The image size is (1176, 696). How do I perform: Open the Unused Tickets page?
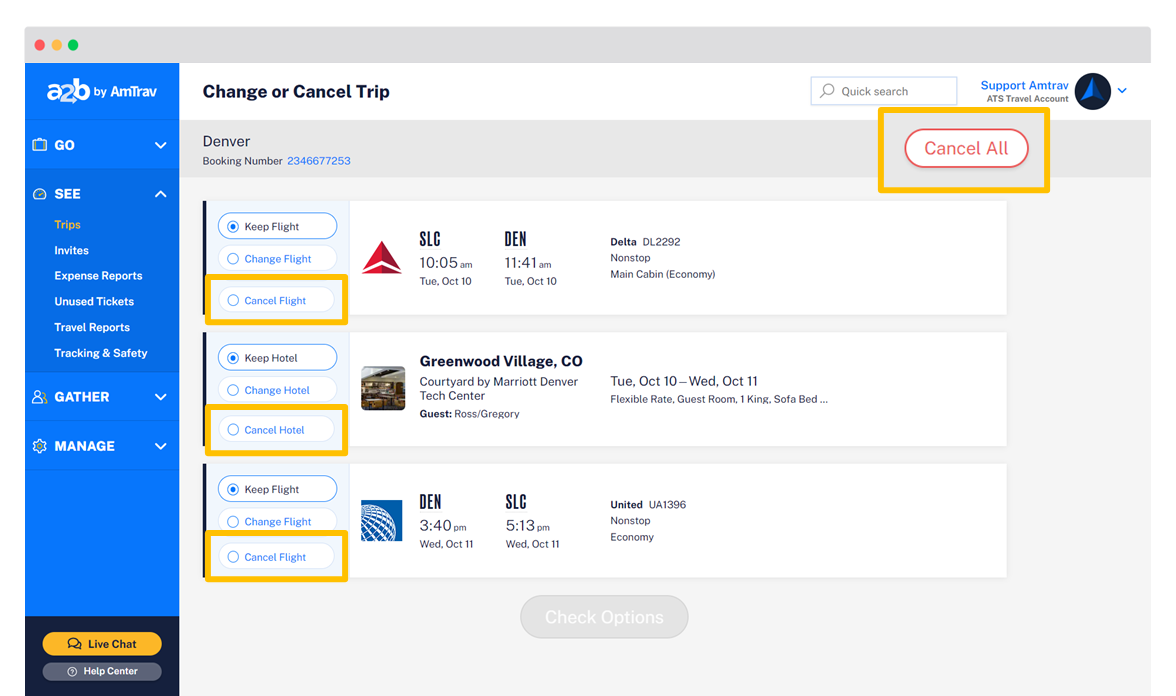(x=93, y=301)
